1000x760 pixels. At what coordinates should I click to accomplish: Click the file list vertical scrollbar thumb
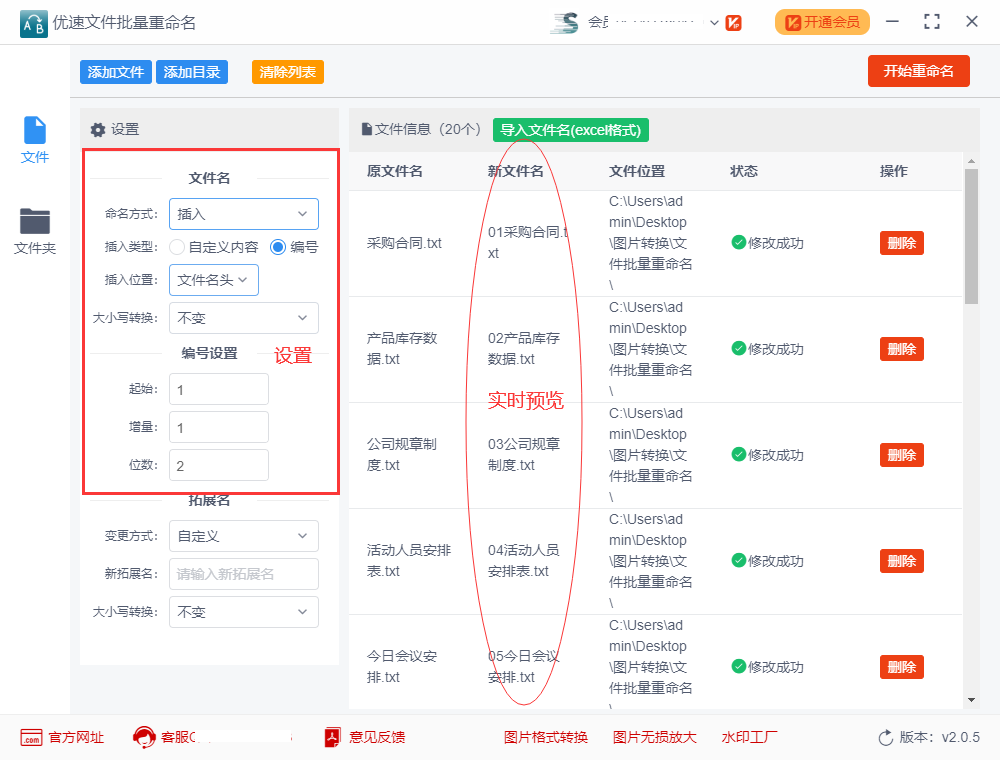click(x=971, y=237)
